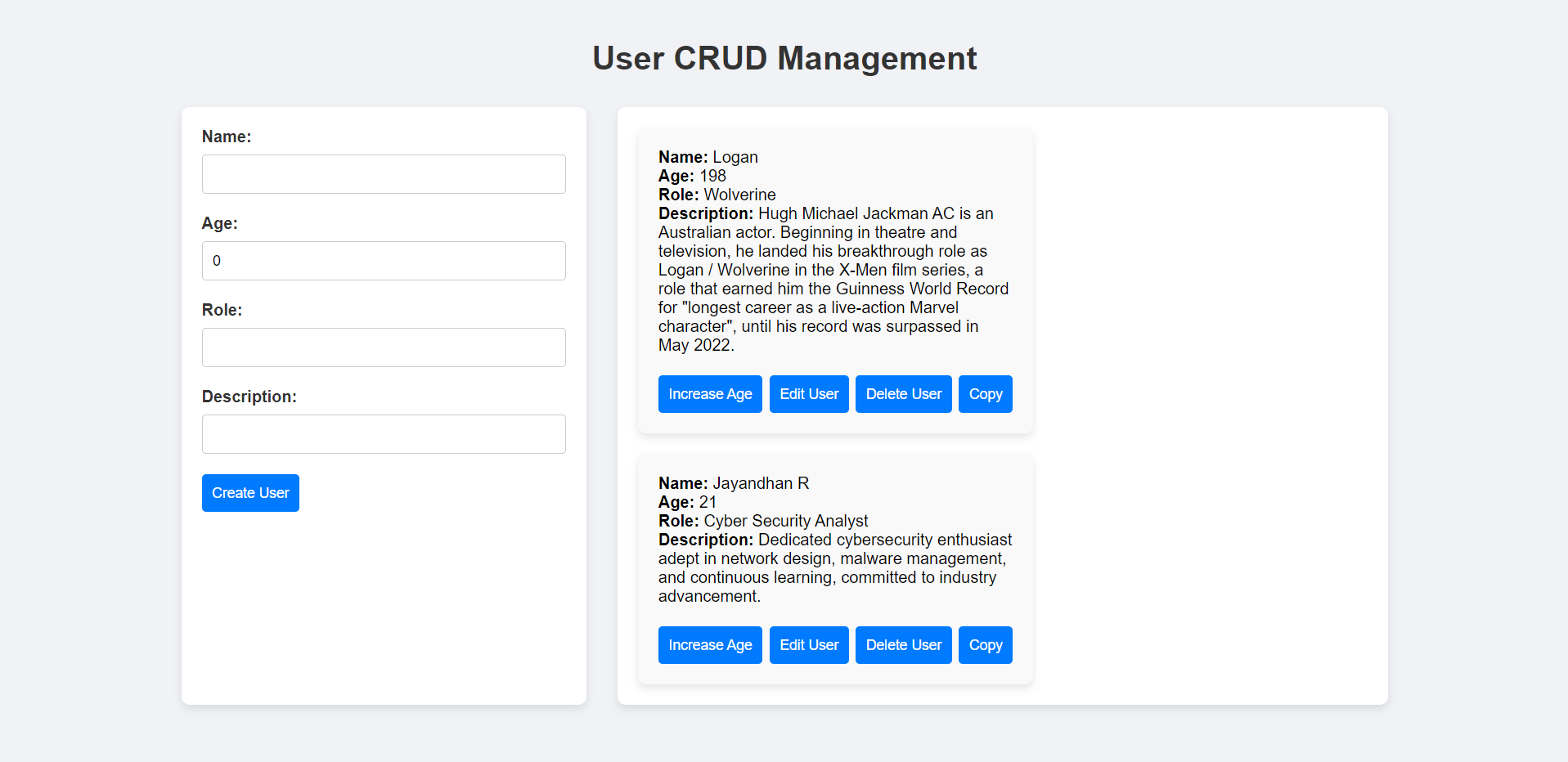Click the Age input field showing 0
The height and width of the screenshot is (762, 1568).
click(384, 261)
